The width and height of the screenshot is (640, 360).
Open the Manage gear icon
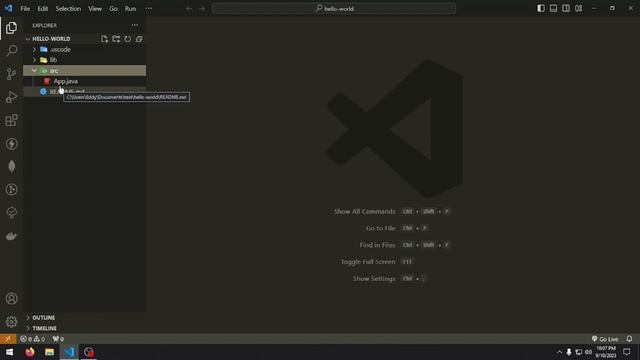(11, 322)
